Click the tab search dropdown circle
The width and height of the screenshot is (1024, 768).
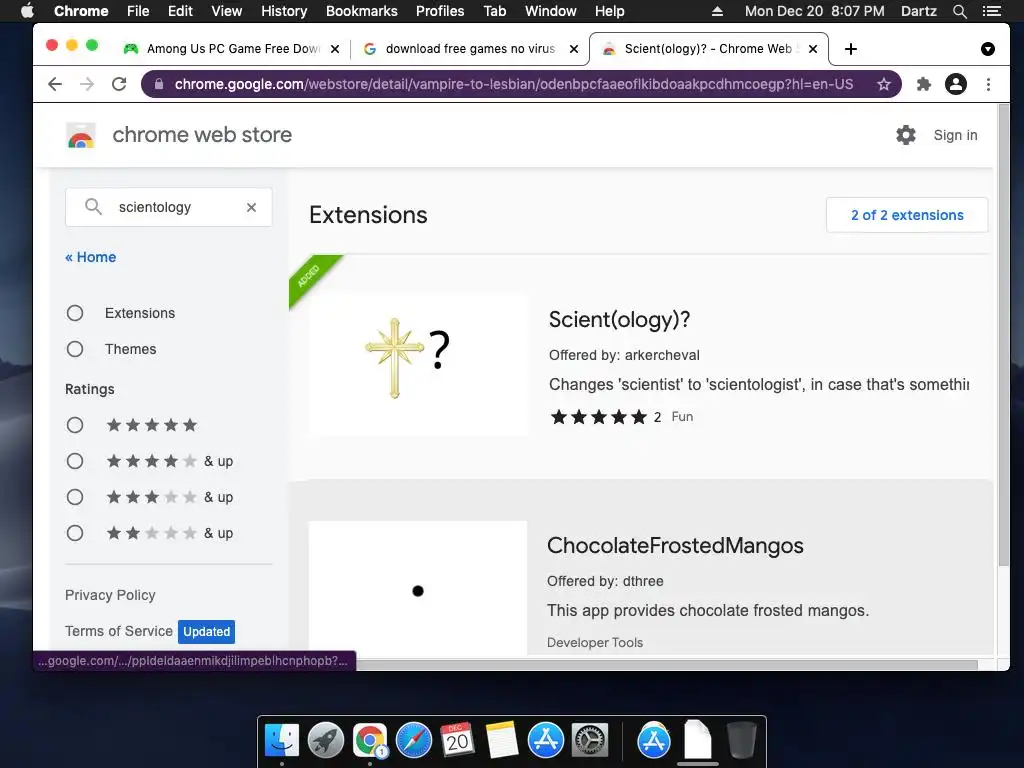pyautogui.click(x=988, y=49)
